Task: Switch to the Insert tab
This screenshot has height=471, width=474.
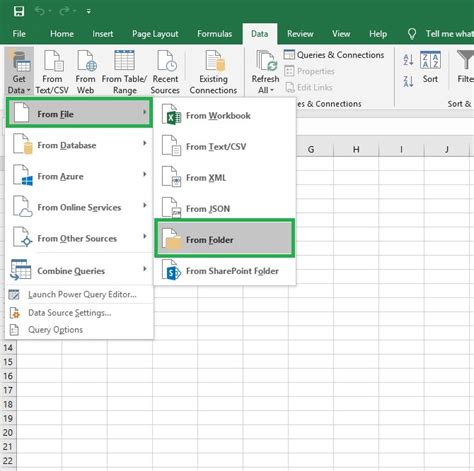Action: 103,34
